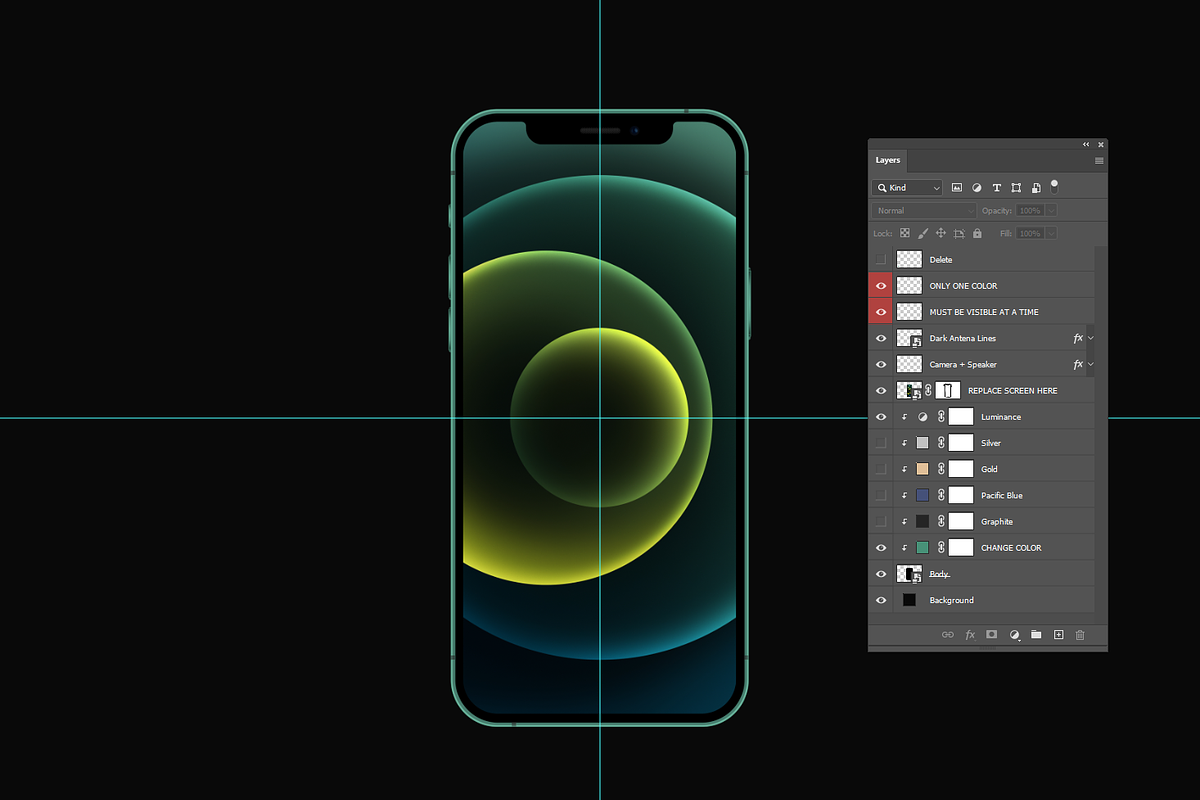Toggle layer filtering on/off switch
The width and height of the screenshot is (1200, 800).
1054,186
